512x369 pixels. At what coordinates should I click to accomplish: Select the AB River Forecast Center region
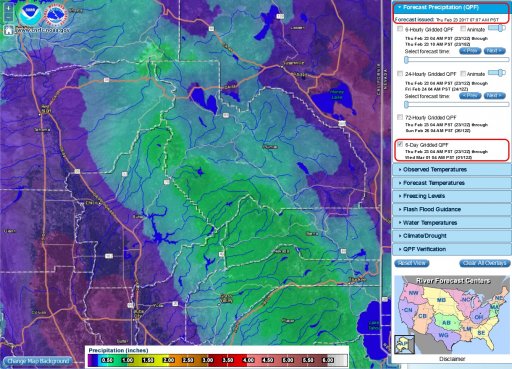click(x=446, y=323)
